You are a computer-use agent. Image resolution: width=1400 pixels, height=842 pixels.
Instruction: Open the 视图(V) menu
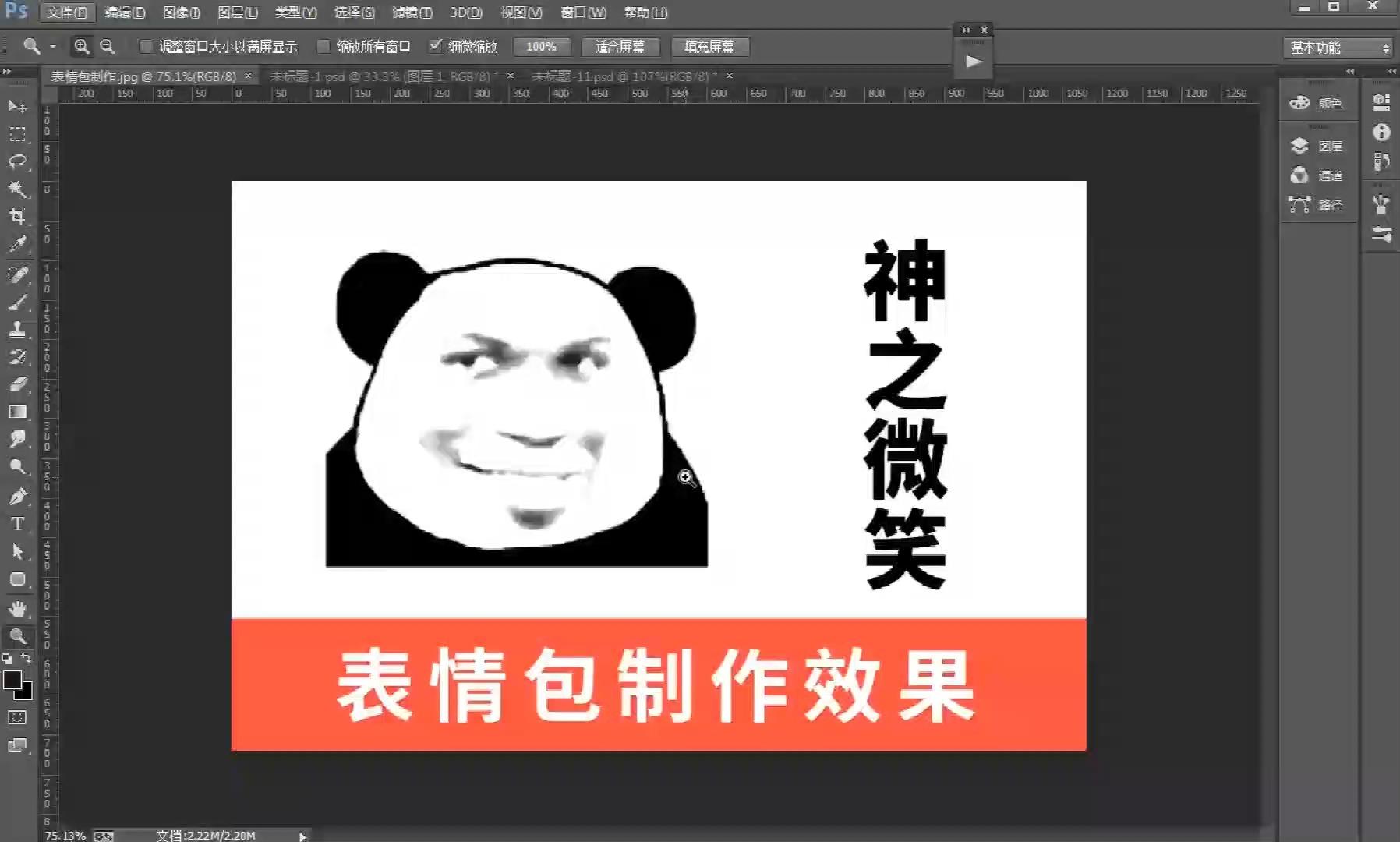pos(521,12)
